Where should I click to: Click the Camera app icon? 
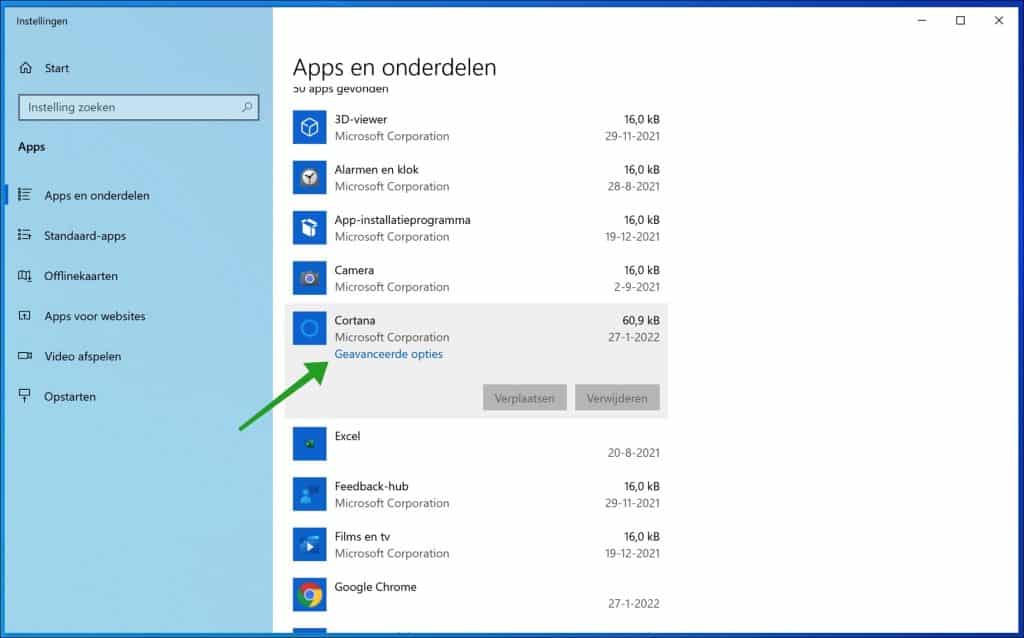coord(310,278)
